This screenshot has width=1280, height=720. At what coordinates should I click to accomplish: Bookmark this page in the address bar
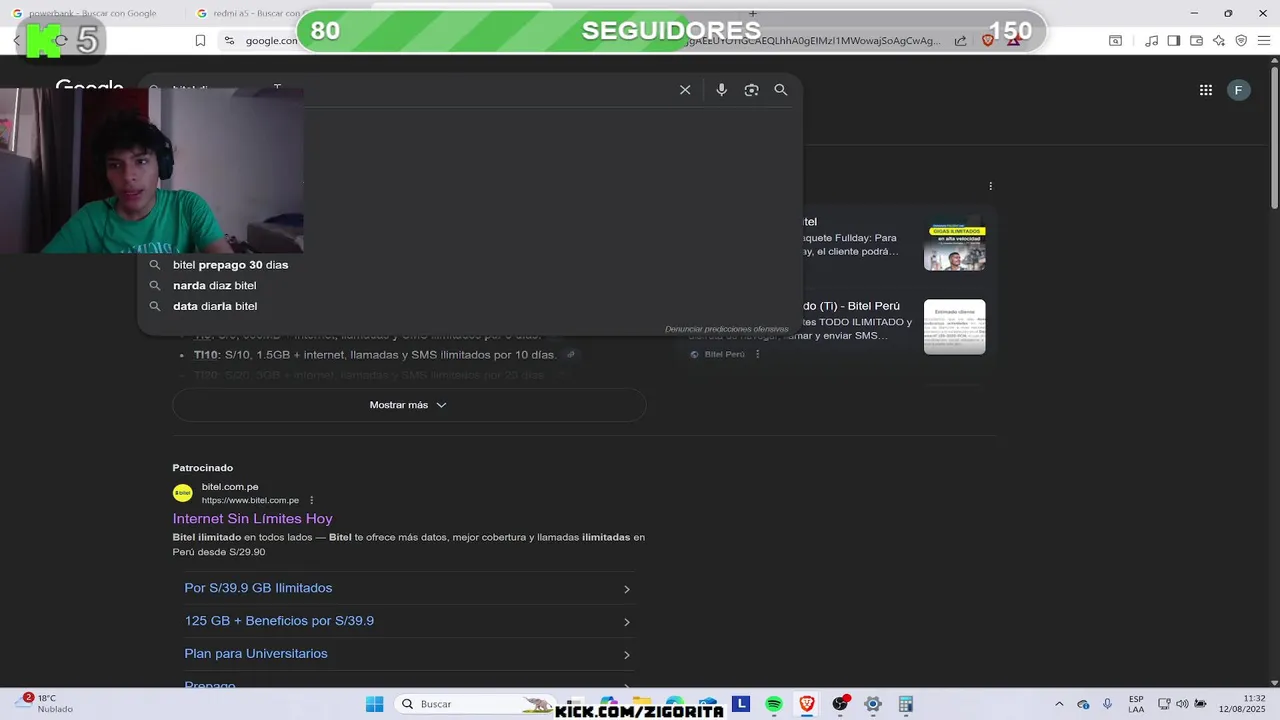pos(200,41)
